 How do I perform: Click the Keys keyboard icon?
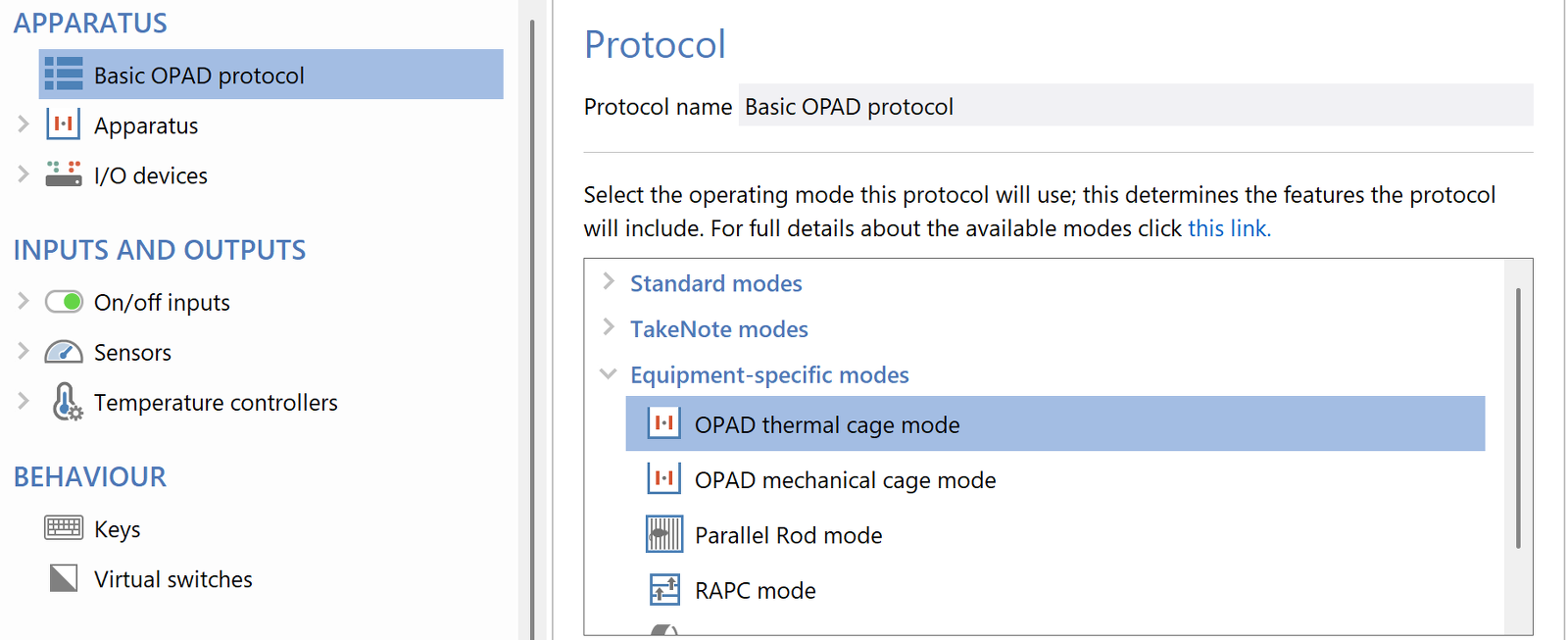pyautogui.click(x=64, y=528)
